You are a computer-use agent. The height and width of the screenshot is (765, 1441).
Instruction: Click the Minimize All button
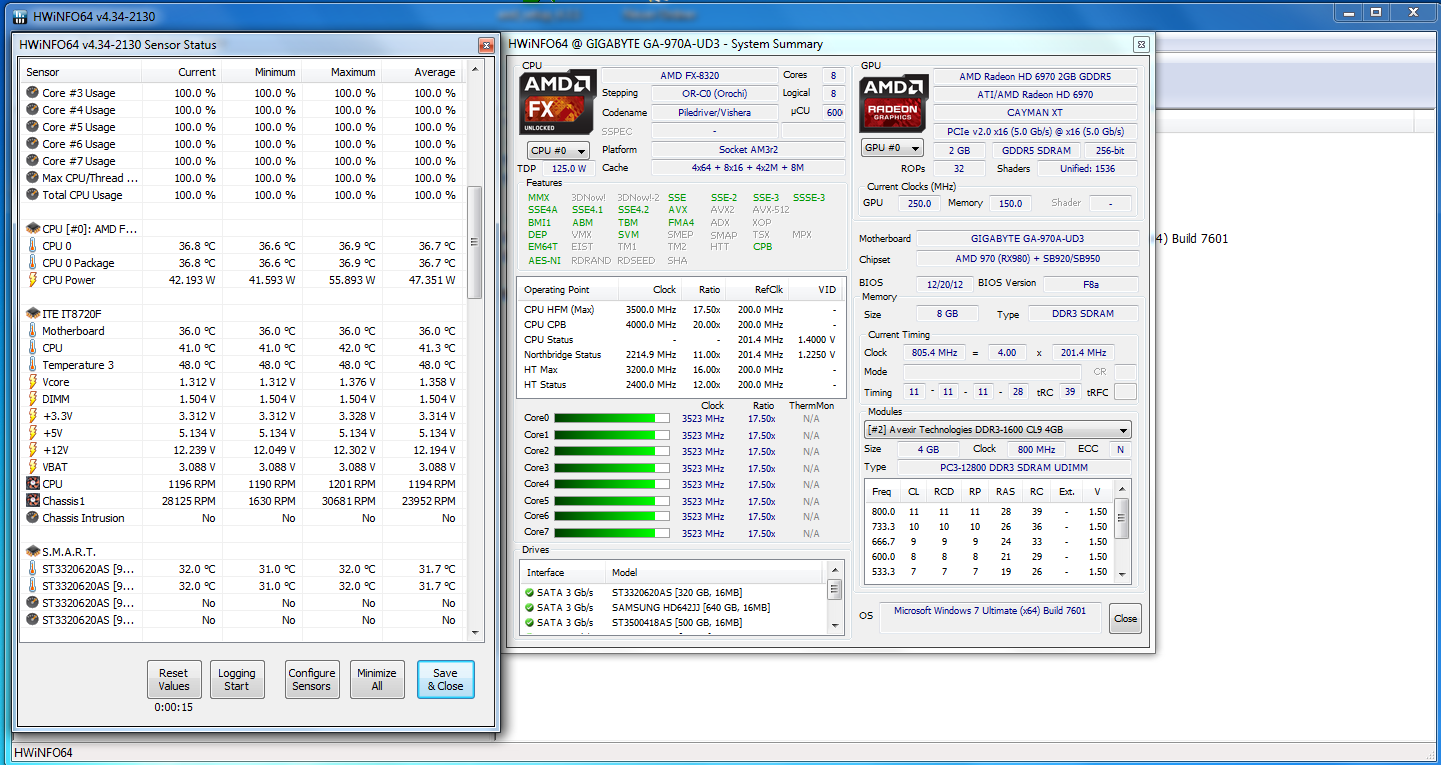[x=377, y=679]
